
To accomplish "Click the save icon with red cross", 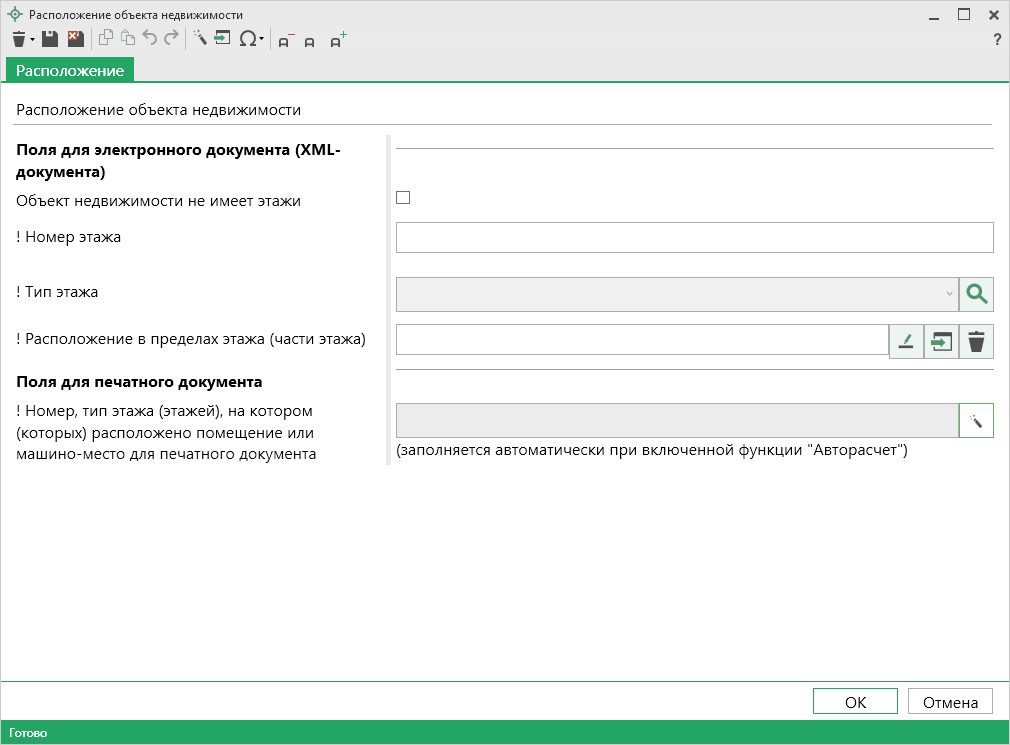I will pos(75,39).
